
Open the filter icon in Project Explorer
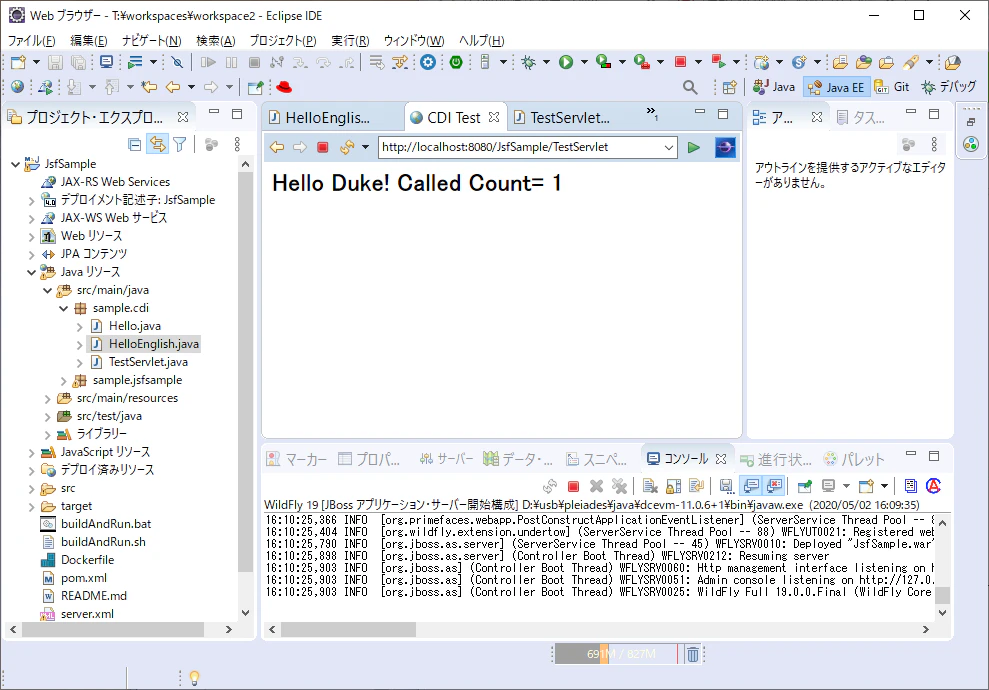point(180,145)
